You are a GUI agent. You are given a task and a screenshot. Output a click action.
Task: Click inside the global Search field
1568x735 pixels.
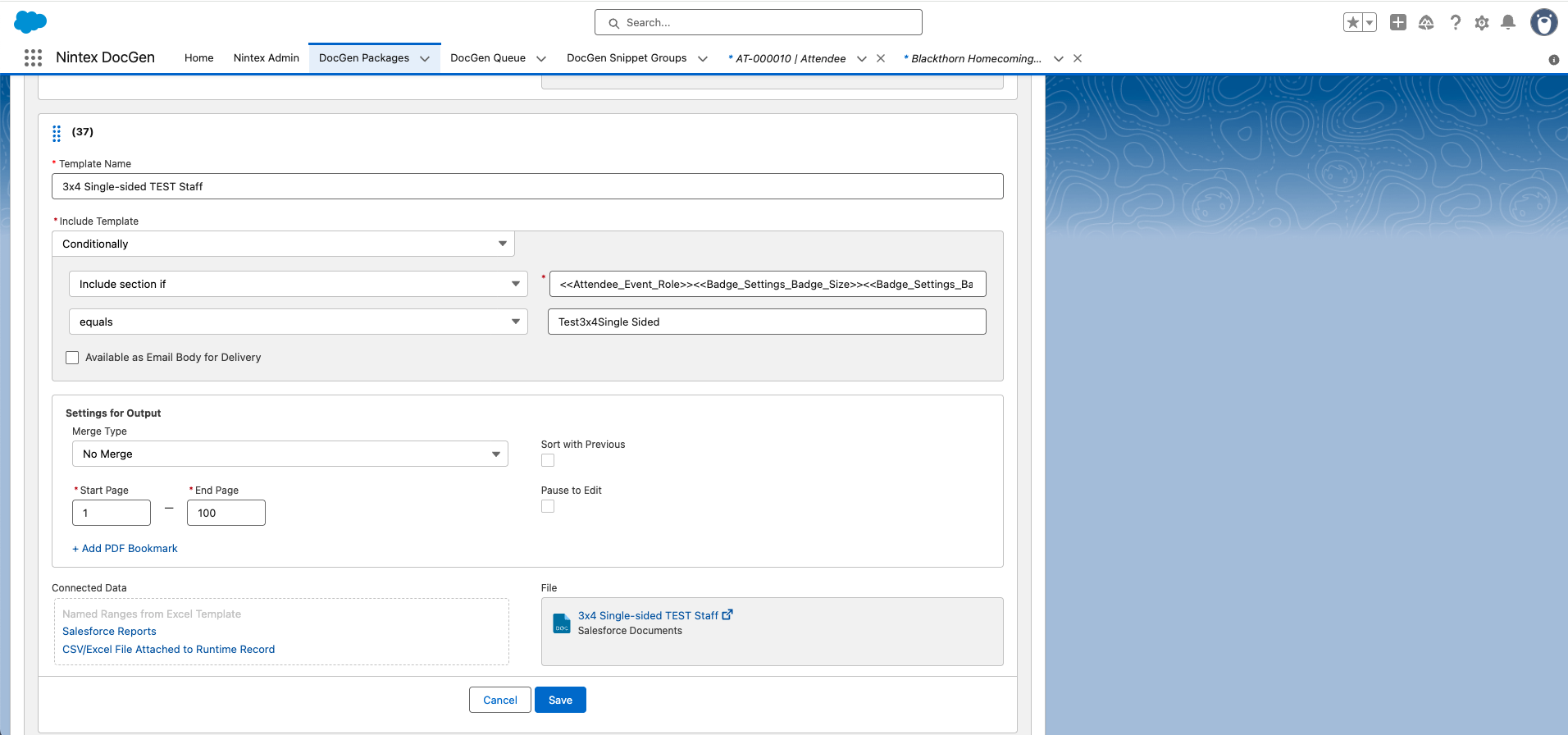[759, 22]
